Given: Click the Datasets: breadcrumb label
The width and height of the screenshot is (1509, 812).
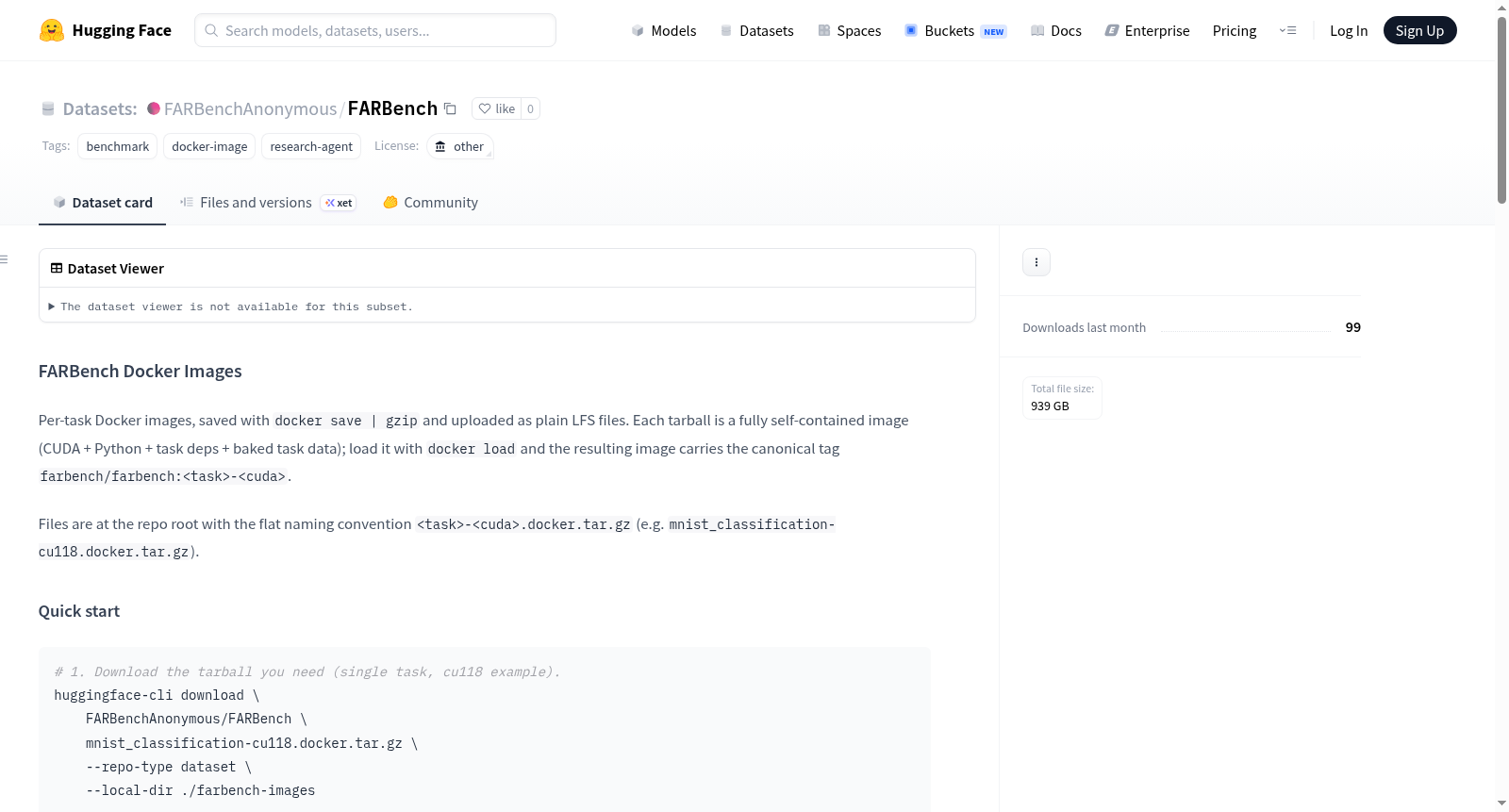Looking at the screenshot, I should pos(100,108).
